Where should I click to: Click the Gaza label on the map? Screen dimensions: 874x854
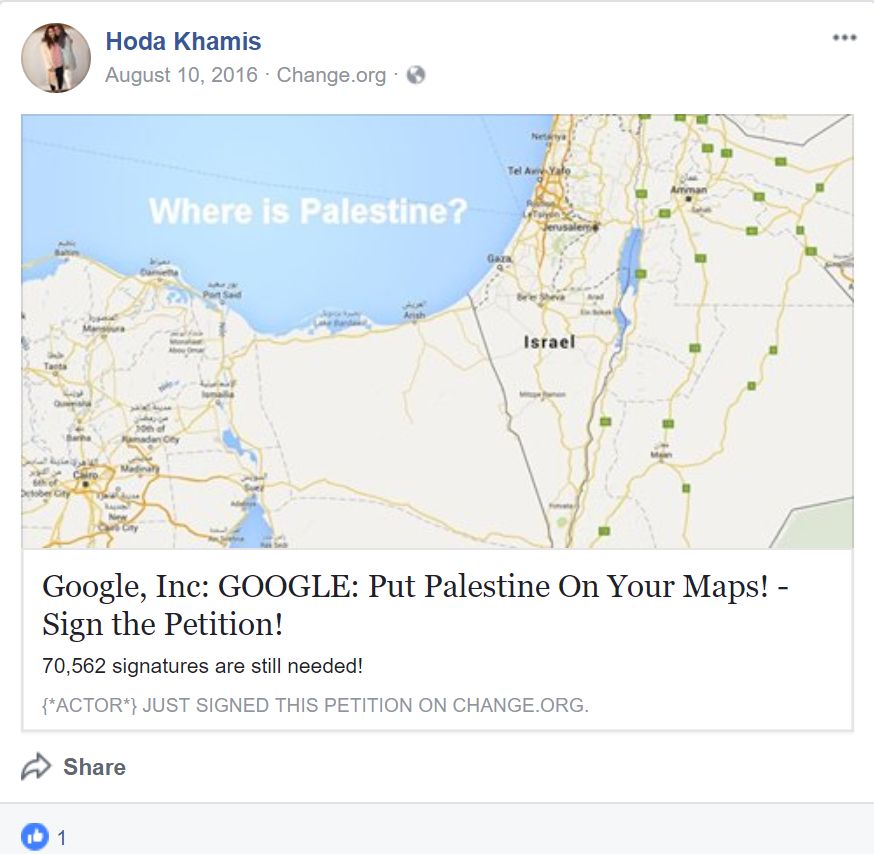[x=497, y=258]
